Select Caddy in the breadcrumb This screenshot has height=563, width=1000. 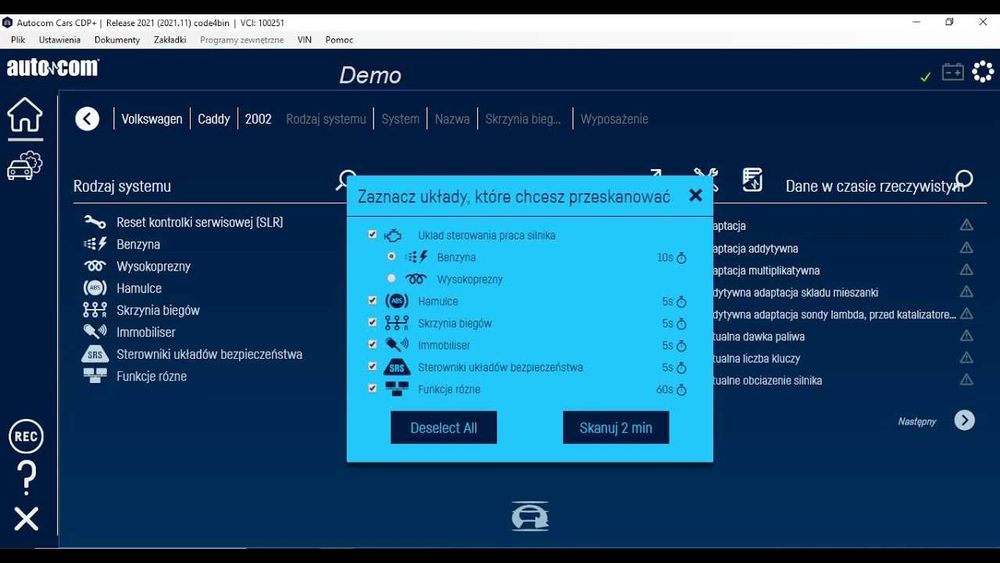click(214, 119)
